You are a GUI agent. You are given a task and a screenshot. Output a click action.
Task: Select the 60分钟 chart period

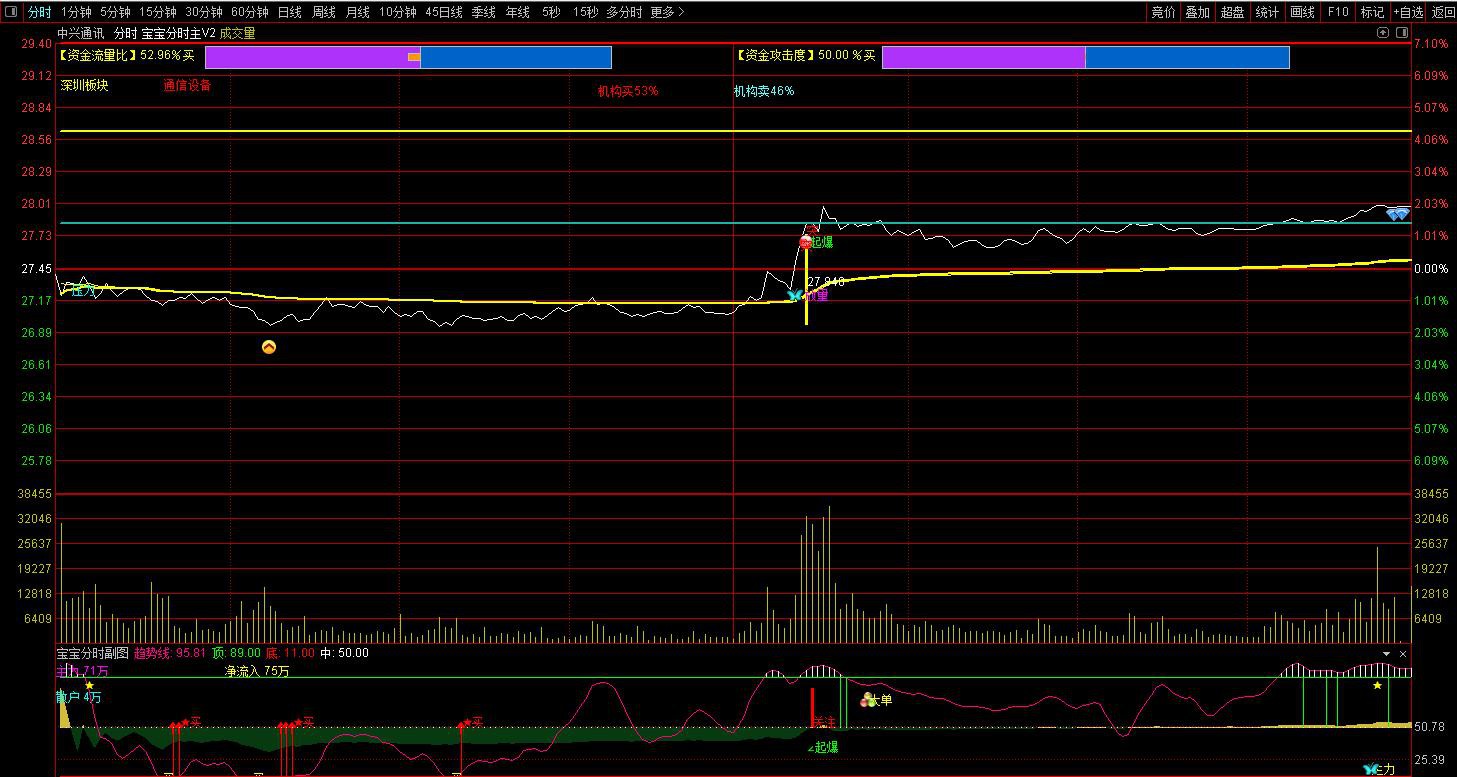(250, 12)
